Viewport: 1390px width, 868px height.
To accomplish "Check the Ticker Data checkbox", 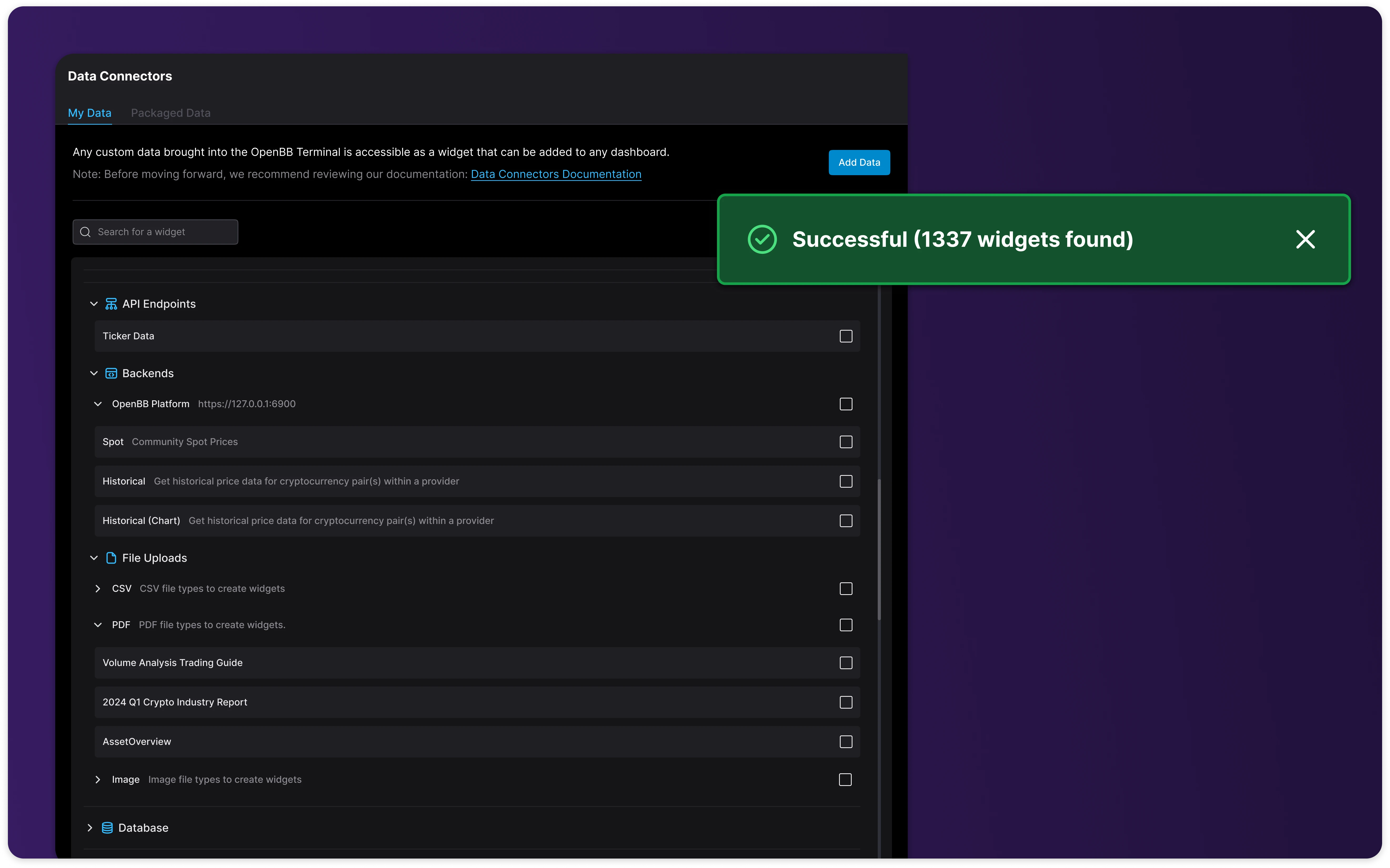I will (x=846, y=336).
